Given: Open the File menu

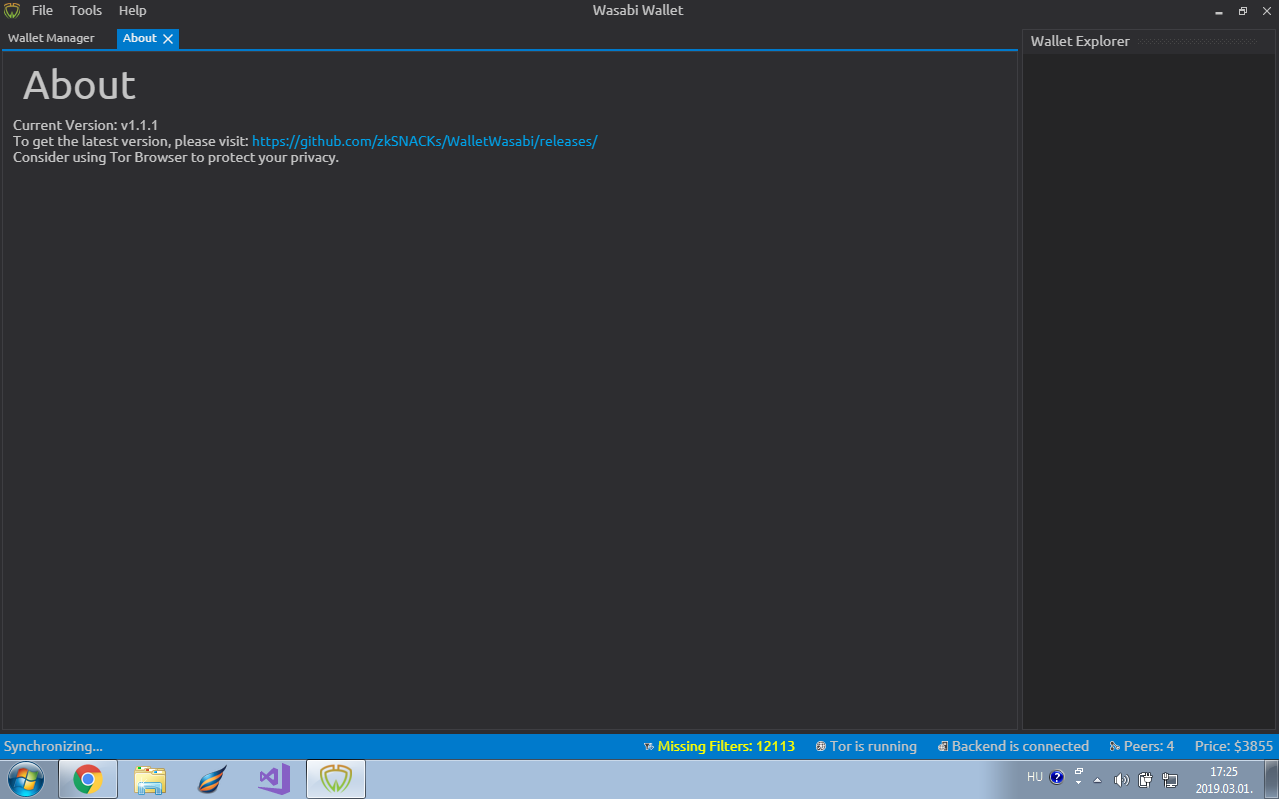Looking at the screenshot, I should (42, 11).
